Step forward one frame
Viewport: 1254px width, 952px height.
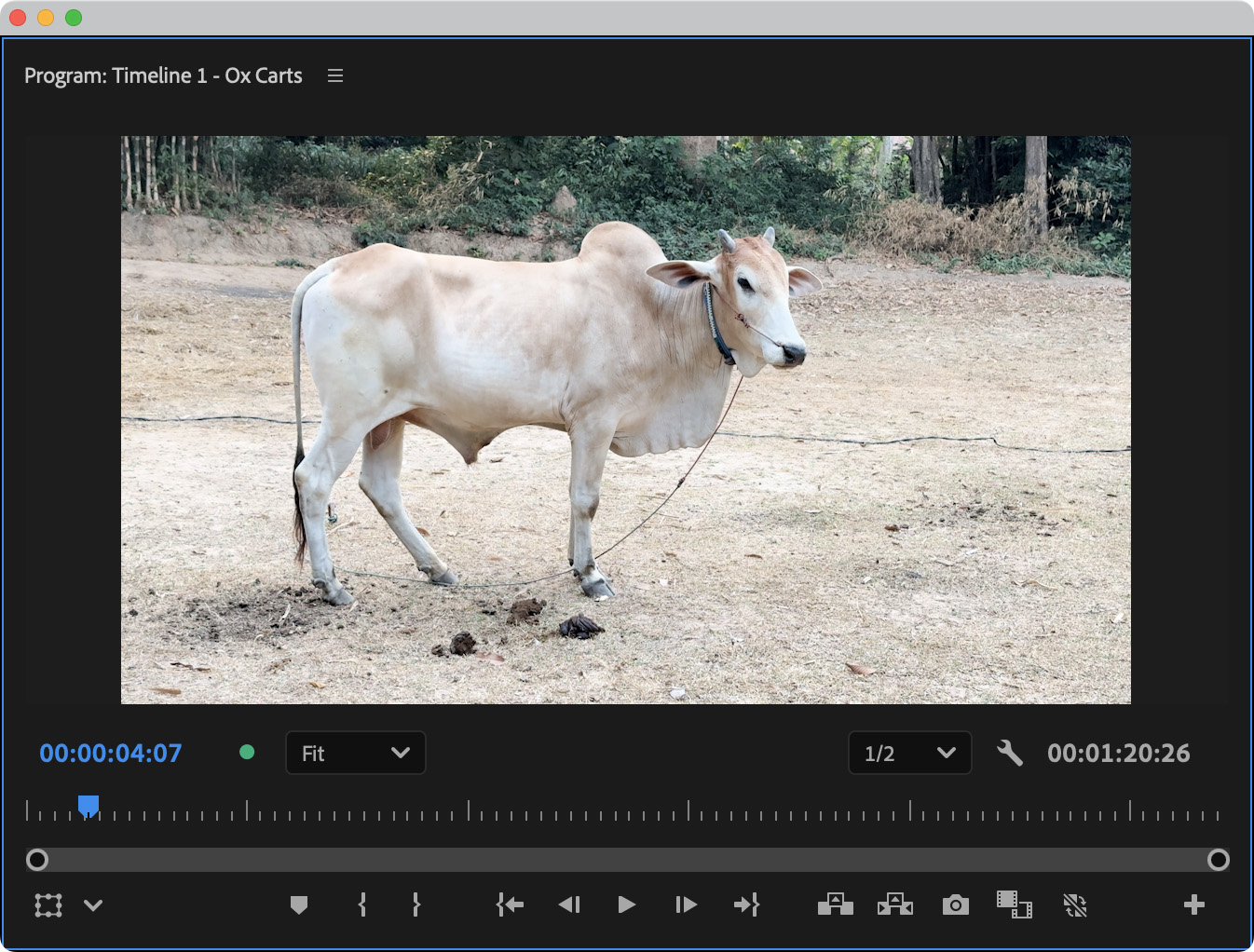pyautogui.click(x=686, y=904)
